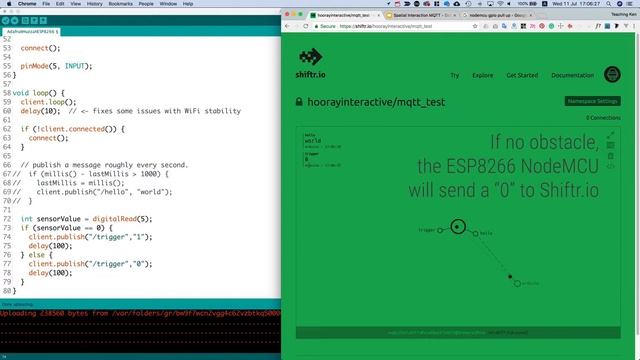This screenshot has width=640, height=360.
Task: Click the browser Reload button
Action: [305, 26]
